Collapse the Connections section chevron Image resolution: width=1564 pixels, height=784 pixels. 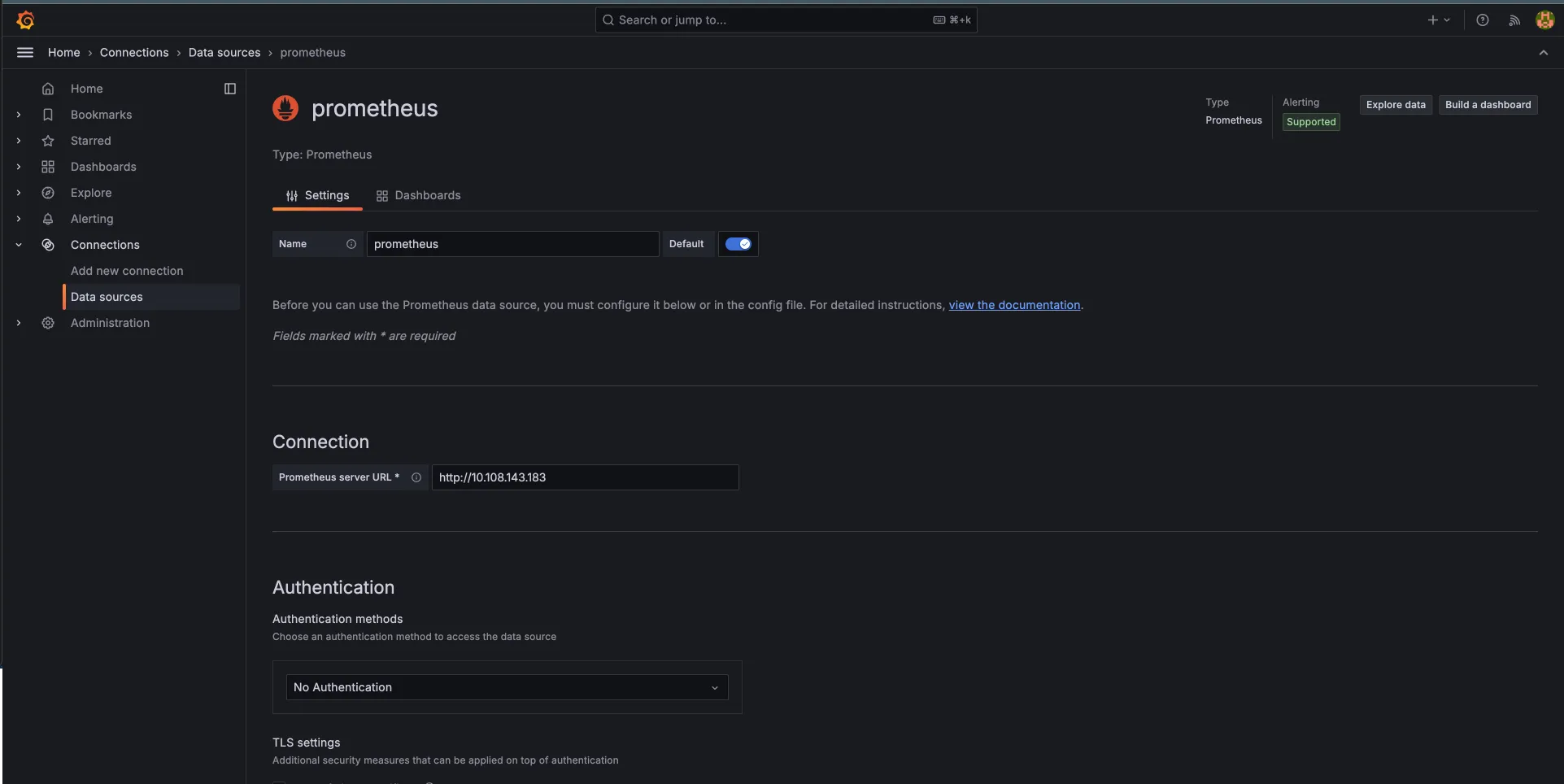coord(19,245)
